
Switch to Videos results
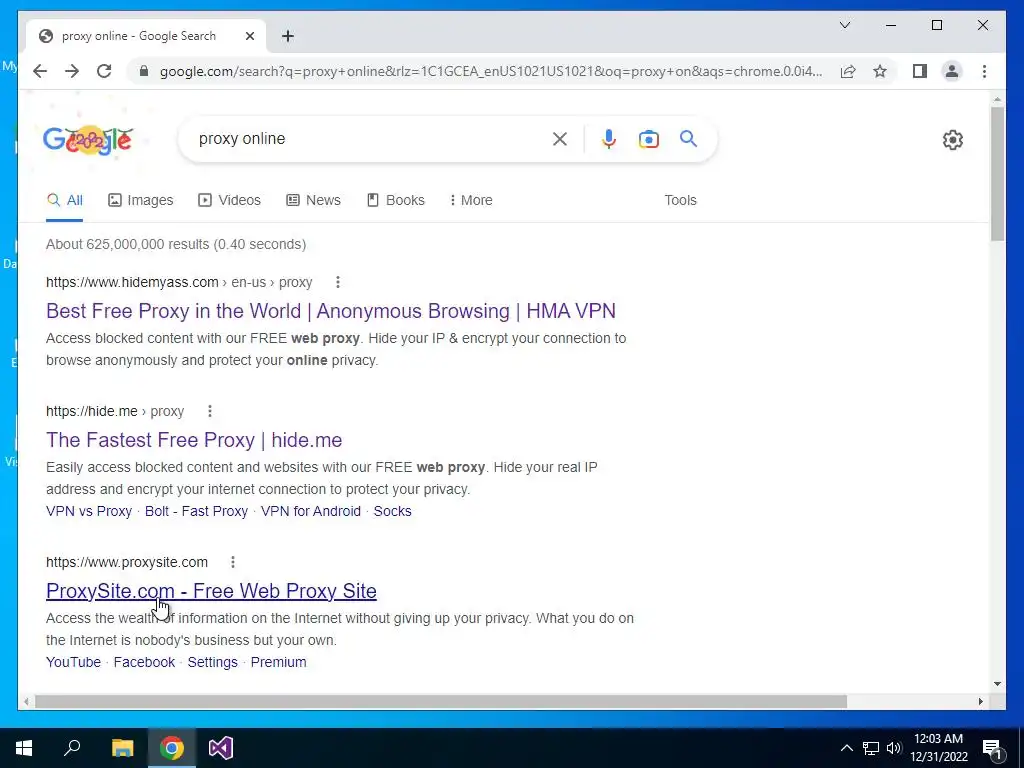pyautogui.click(x=229, y=200)
